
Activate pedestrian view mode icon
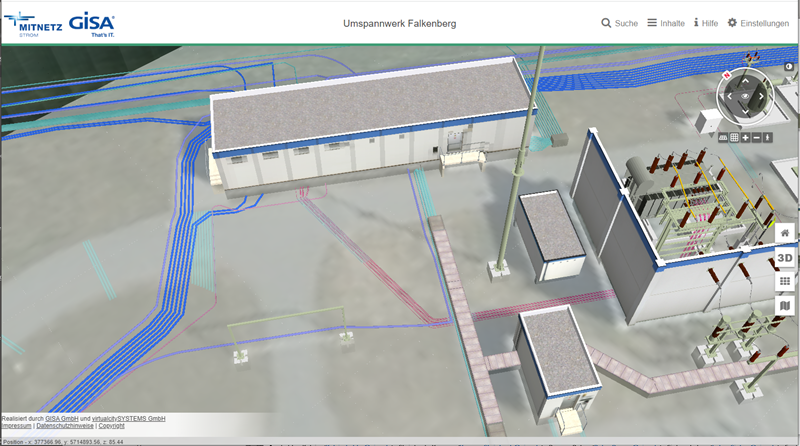(x=768, y=137)
